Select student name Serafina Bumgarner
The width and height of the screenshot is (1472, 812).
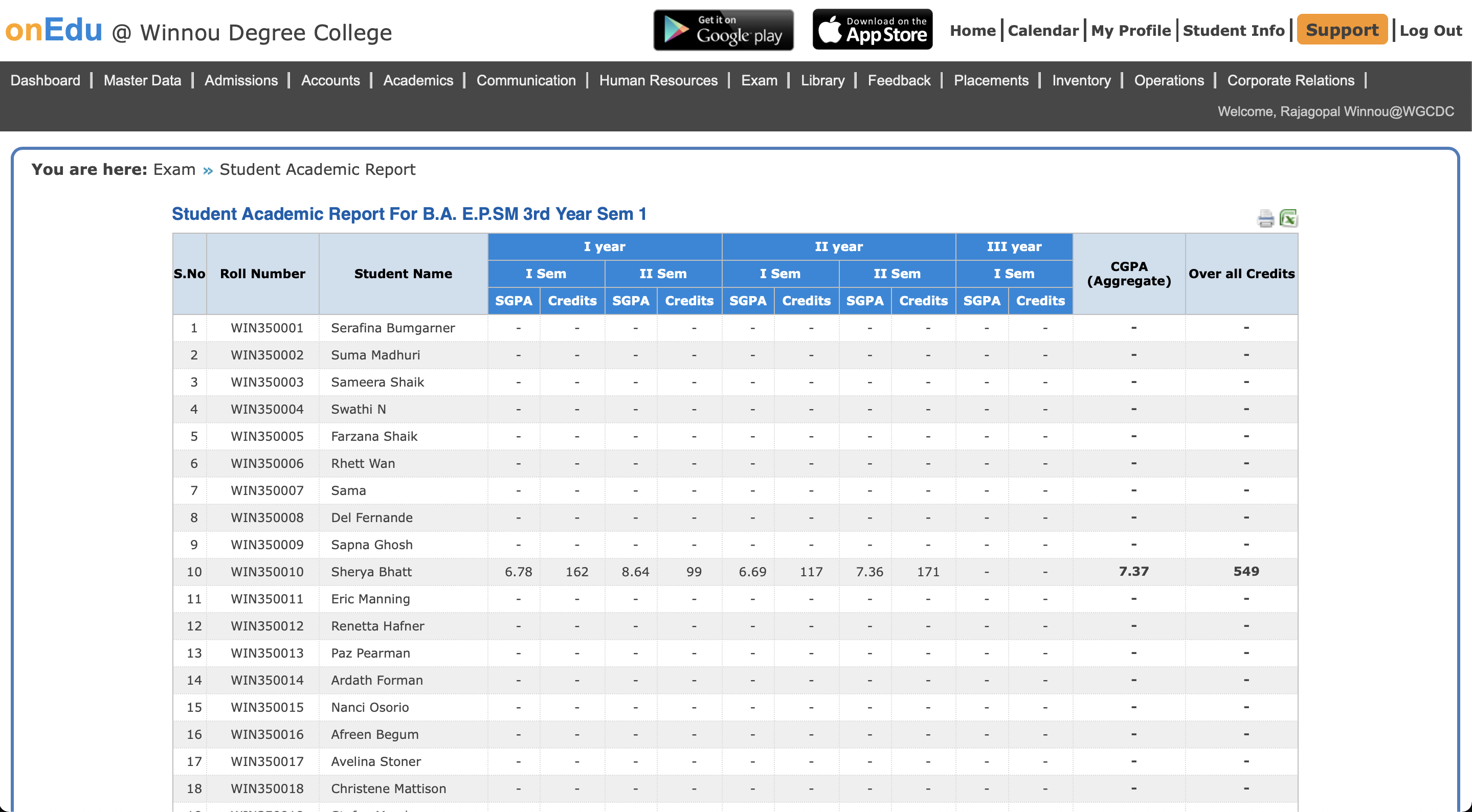(x=393, y=328)
